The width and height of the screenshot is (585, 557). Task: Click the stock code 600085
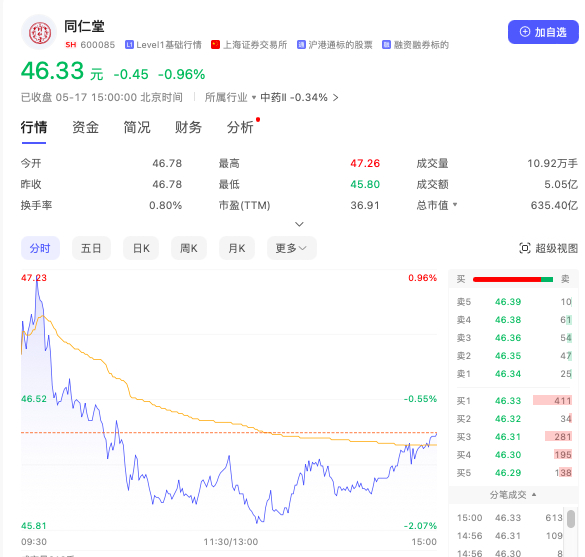(98, 45)
